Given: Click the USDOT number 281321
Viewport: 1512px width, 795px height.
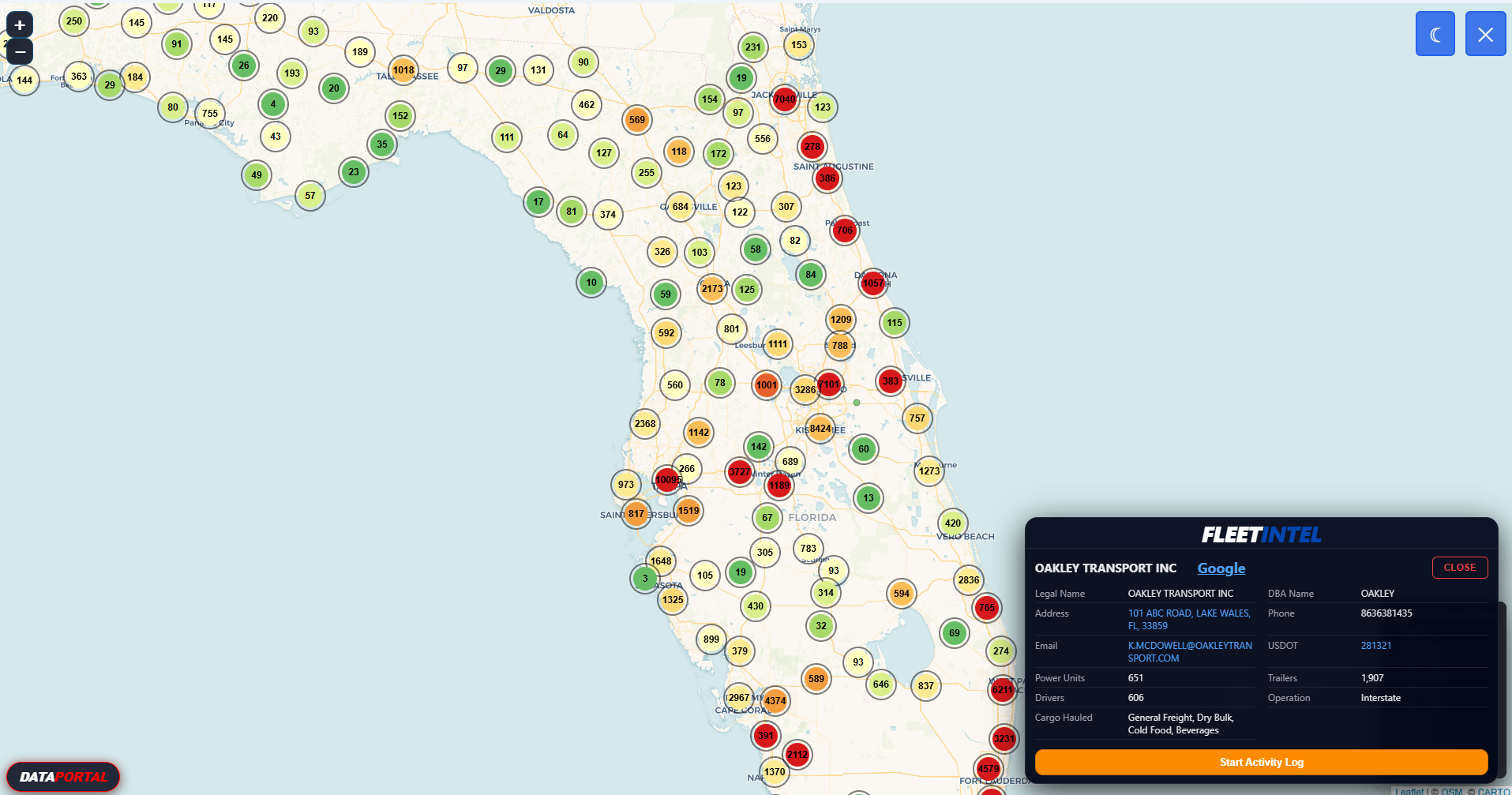Looking at the screenshot, I should tap(1375, 646).
